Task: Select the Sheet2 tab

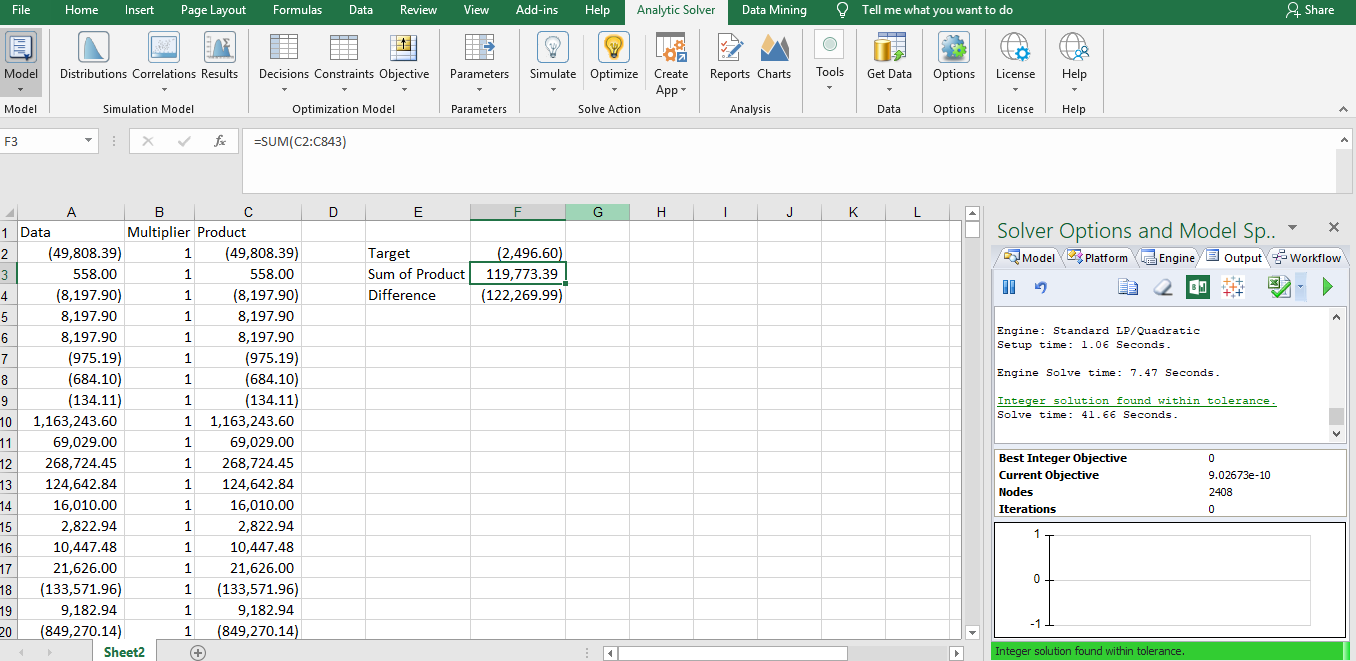Action: (125, 651)
